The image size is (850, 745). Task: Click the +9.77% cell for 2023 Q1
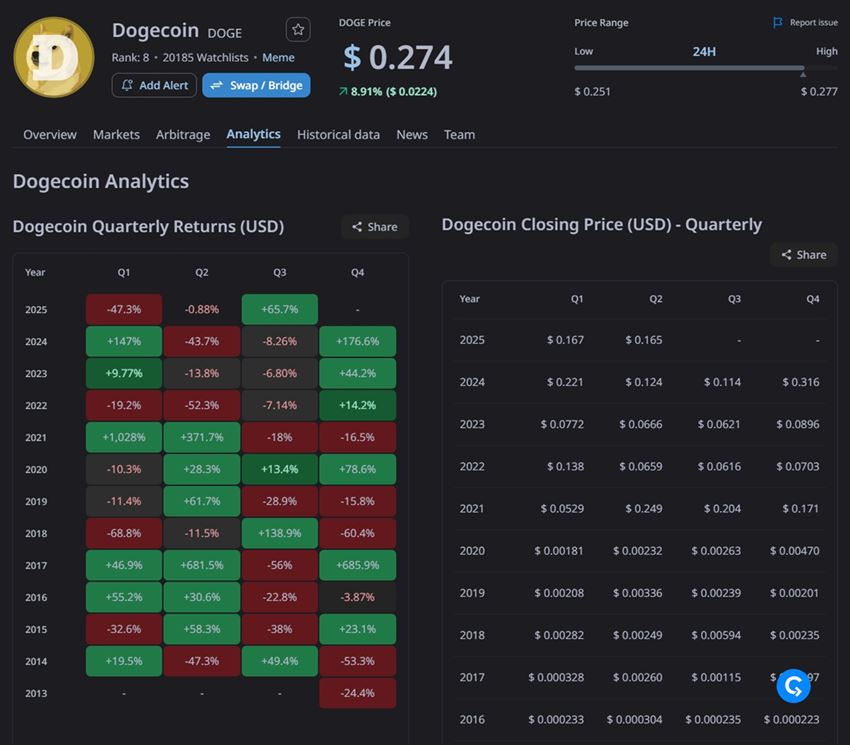pyautogui.click(x=124, y=374)
